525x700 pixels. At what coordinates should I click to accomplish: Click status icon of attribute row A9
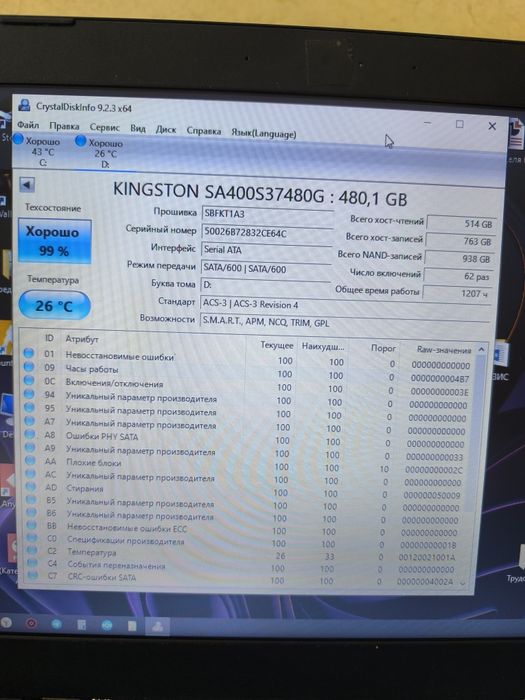click(x=30, y=447)
